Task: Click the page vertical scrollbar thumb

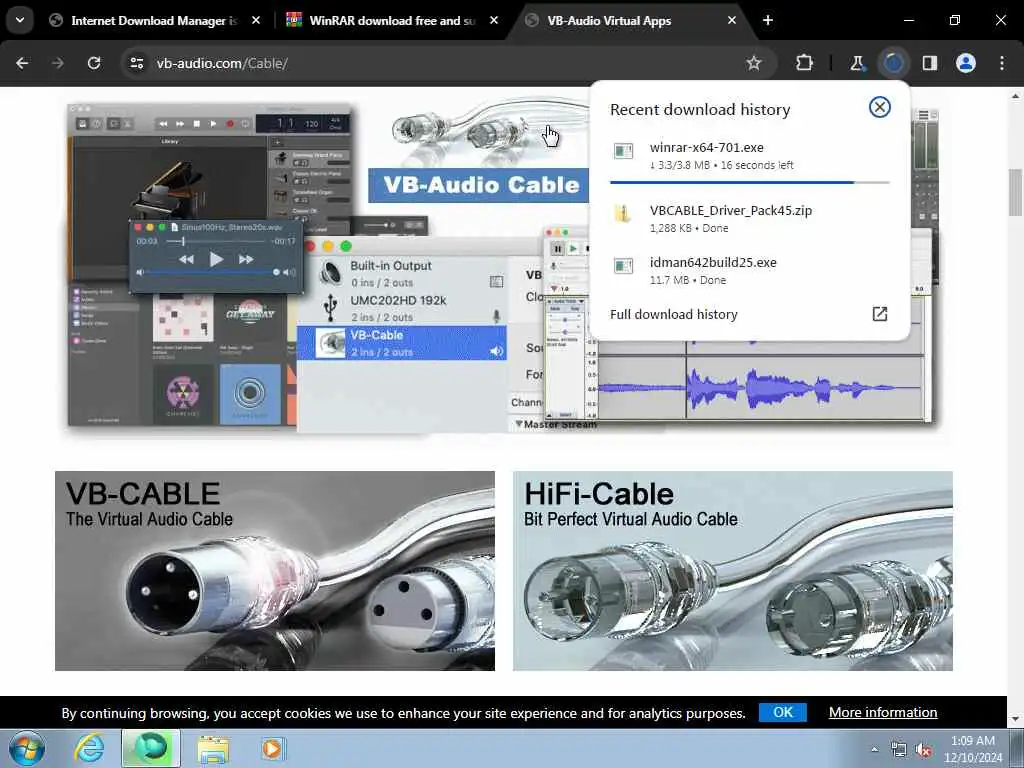Action: click(1015, 192)
